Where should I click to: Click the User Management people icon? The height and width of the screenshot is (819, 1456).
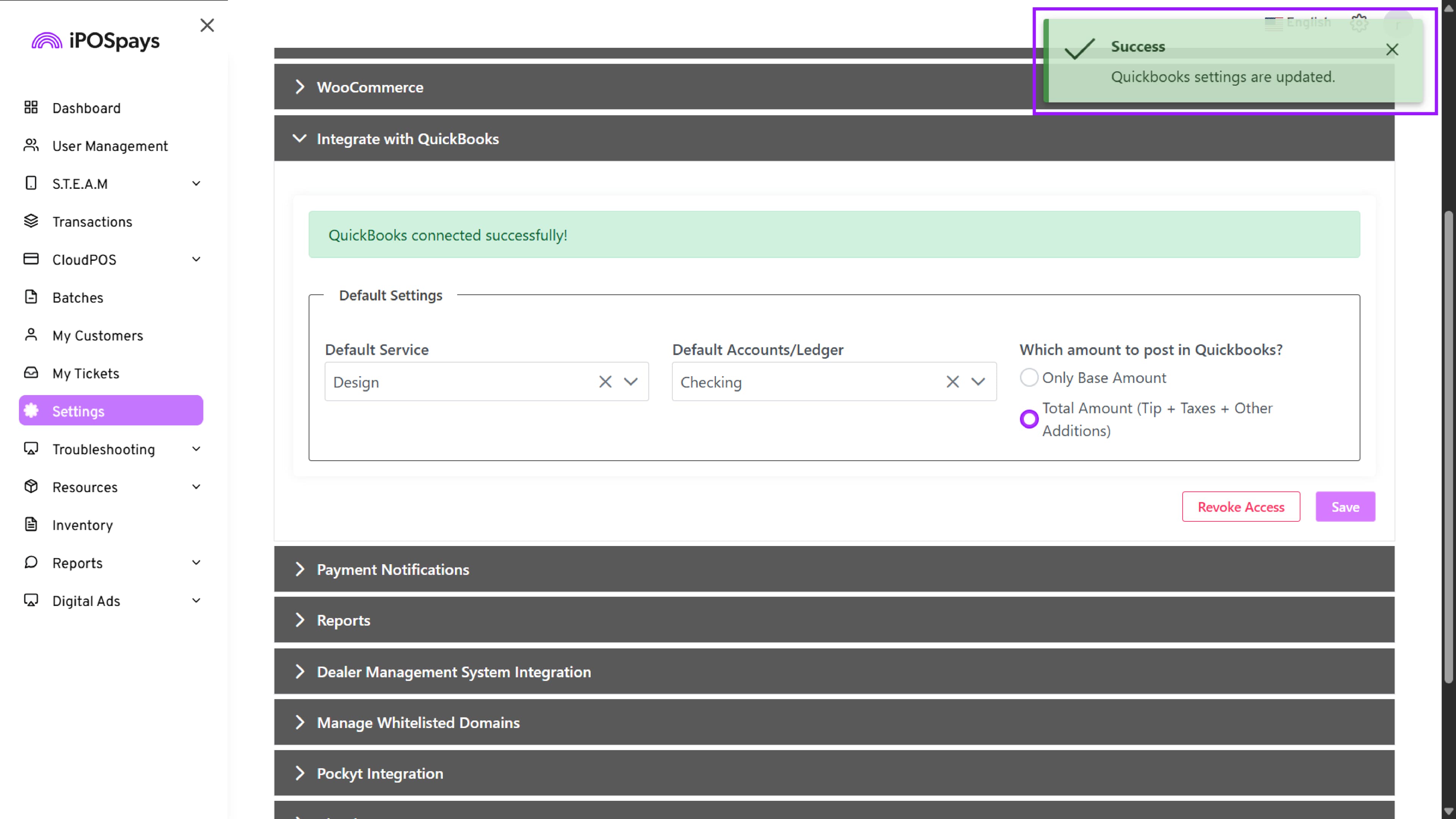[31, 145]
